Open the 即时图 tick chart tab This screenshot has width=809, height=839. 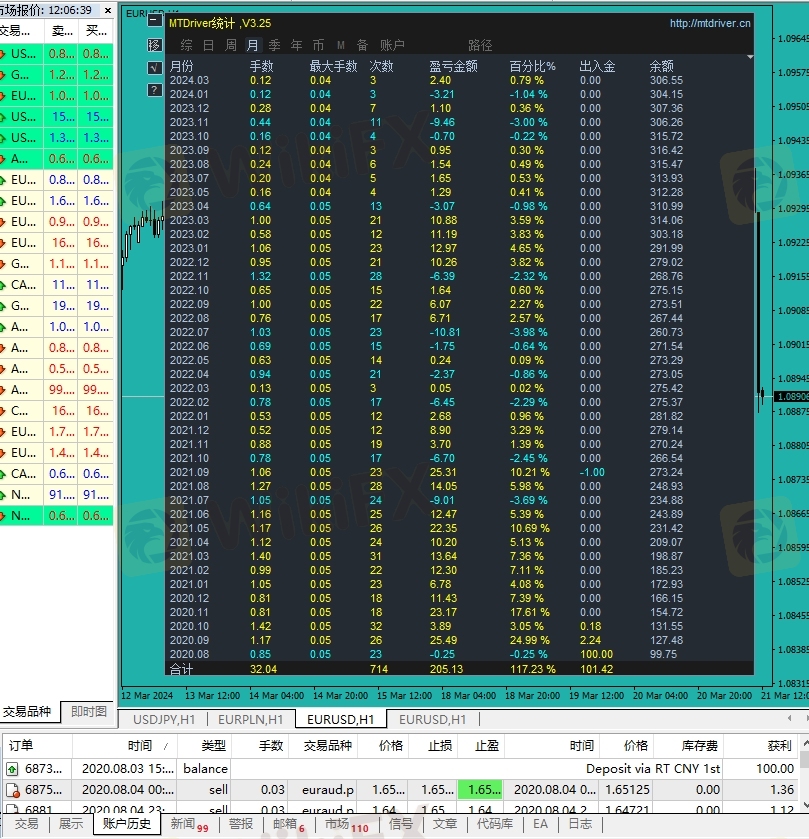pyautogui.click(x=89, y=711)
